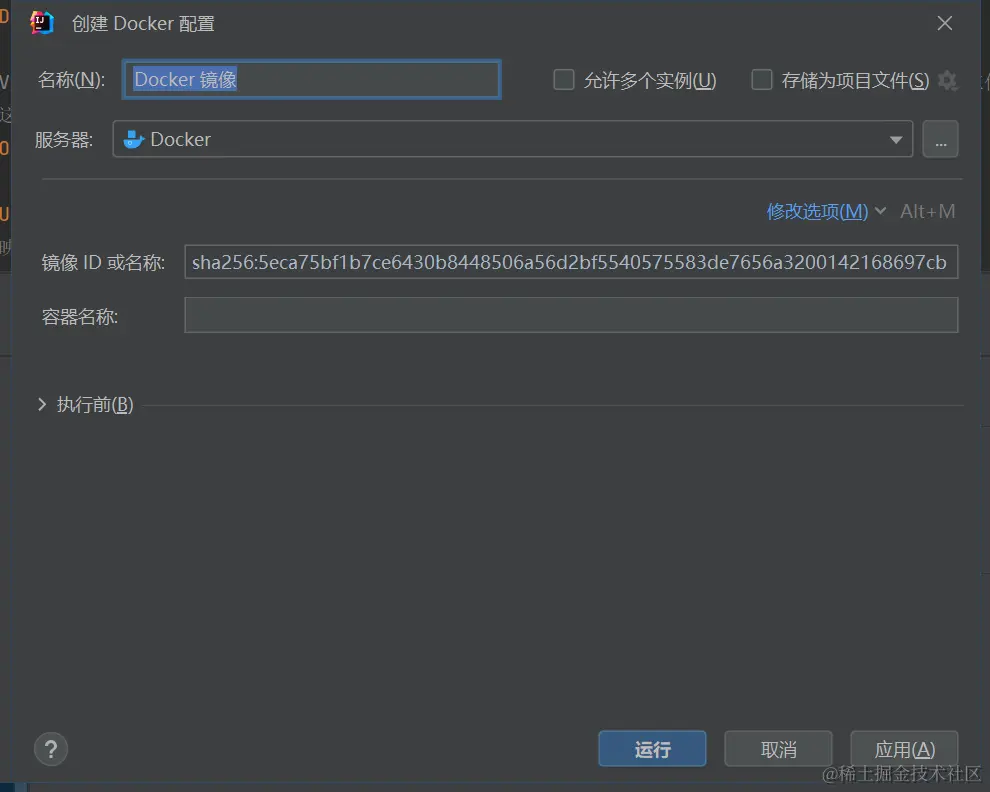990x792 pixels.
Task: Click the 镜像 ID 或名称 sha256 field
Action: tap(571, 261)
